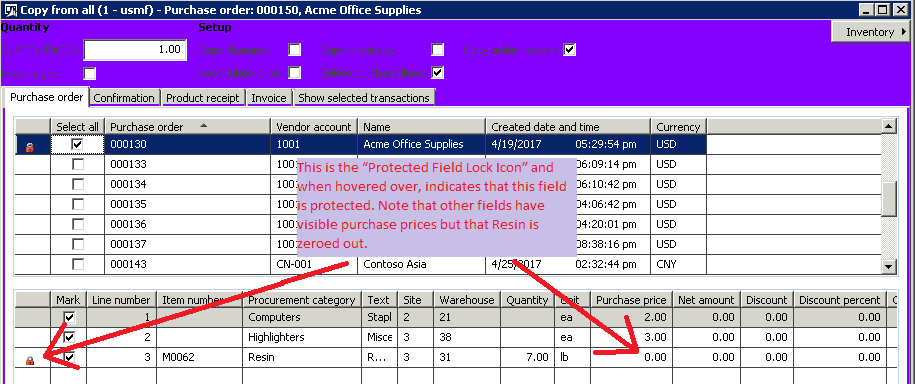This screenshot has width=915, height=384.
Task: Click the upper grid scroll-up arrow
Action: coord(888,126)
